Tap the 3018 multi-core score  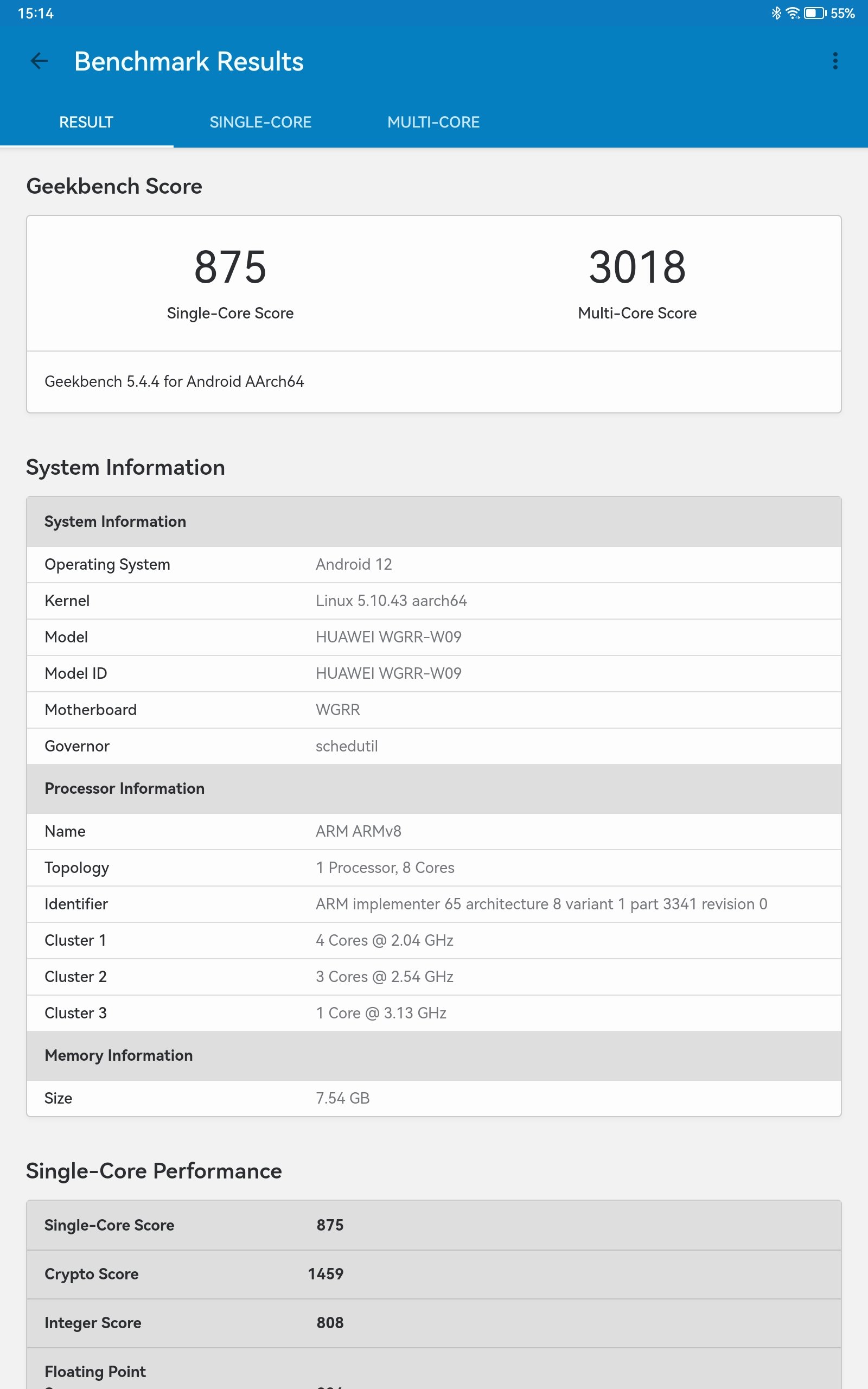(x=637, y=267)
